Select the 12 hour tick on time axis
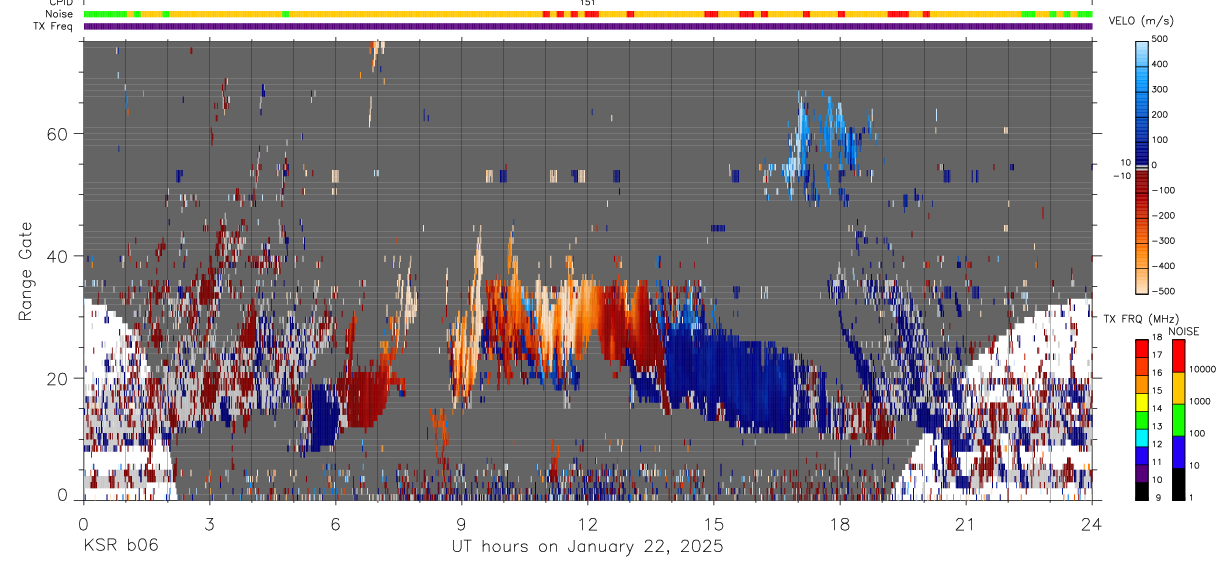Screen dimensions: 1228x567 click(x=587, y=523)
